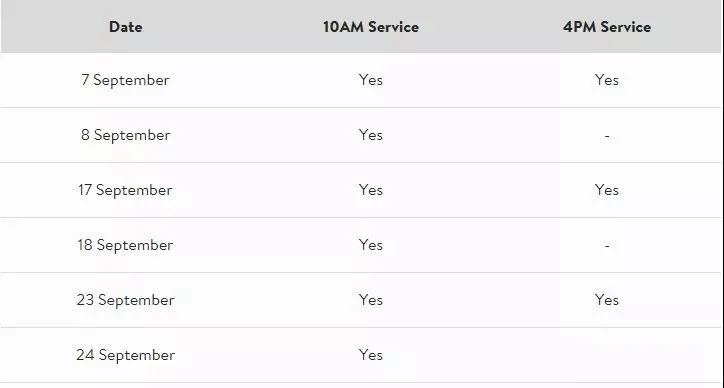Click Yes for 17 September 4PM Service

click(607, 190)
